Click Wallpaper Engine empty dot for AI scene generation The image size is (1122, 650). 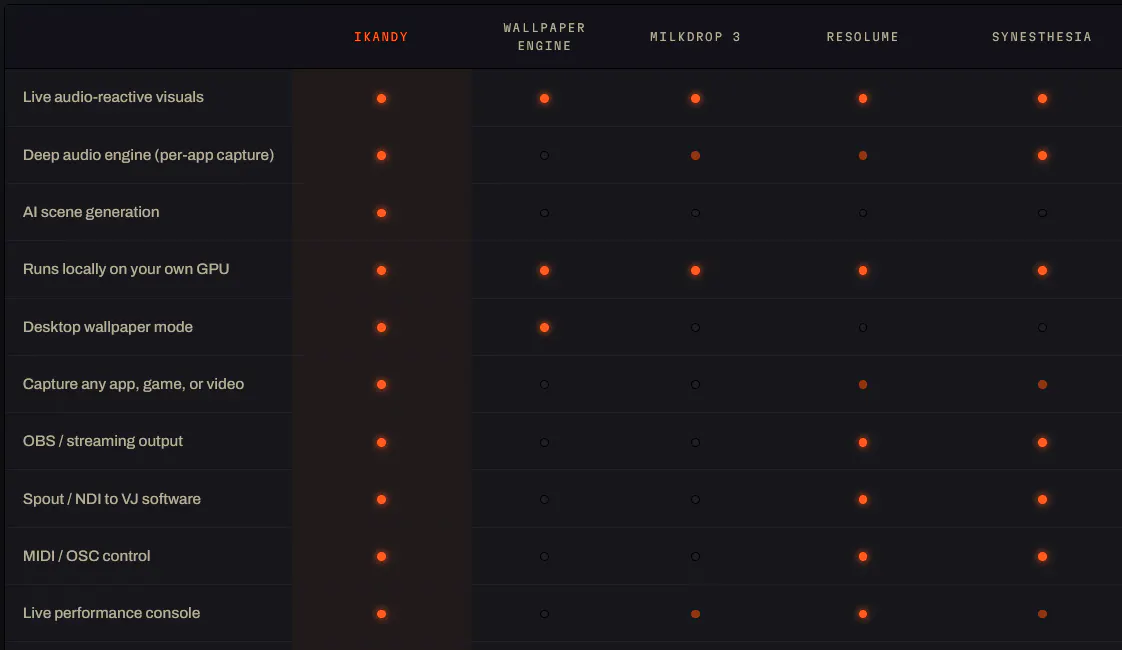coord(545,213)
